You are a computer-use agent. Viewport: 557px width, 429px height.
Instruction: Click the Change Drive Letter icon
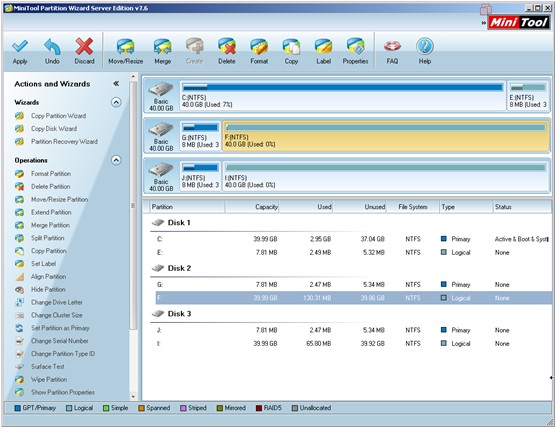(x=20, y=302)
